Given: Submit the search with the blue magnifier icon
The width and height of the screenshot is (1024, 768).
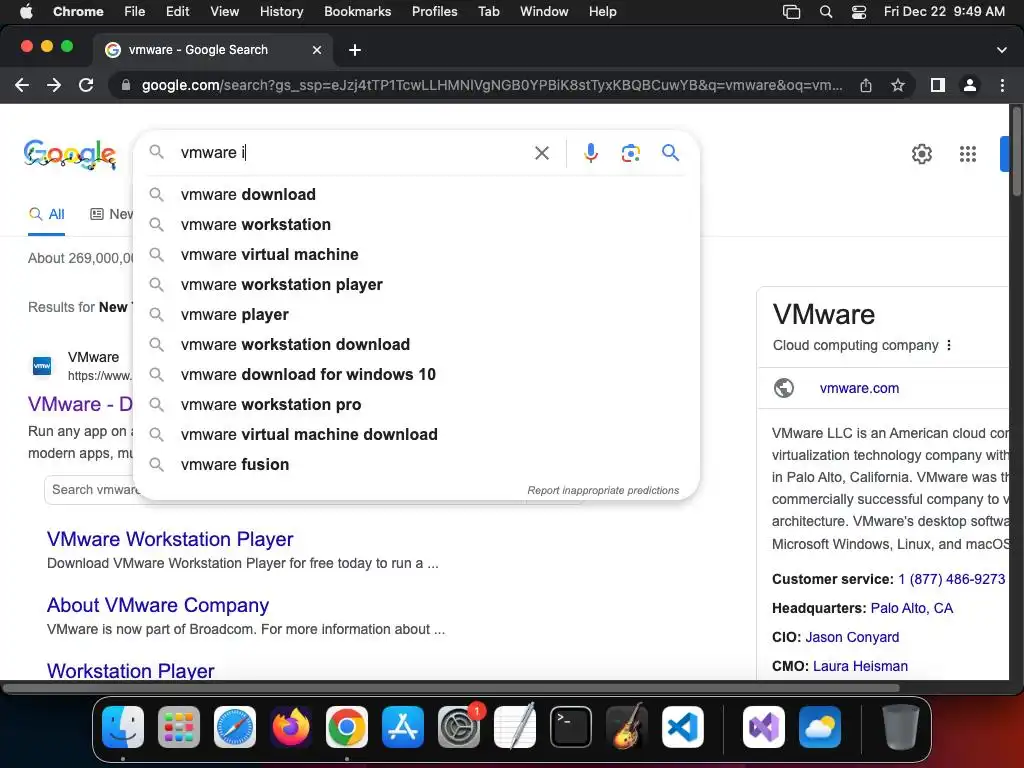Looking at the screenshot, I should point(670,153).
